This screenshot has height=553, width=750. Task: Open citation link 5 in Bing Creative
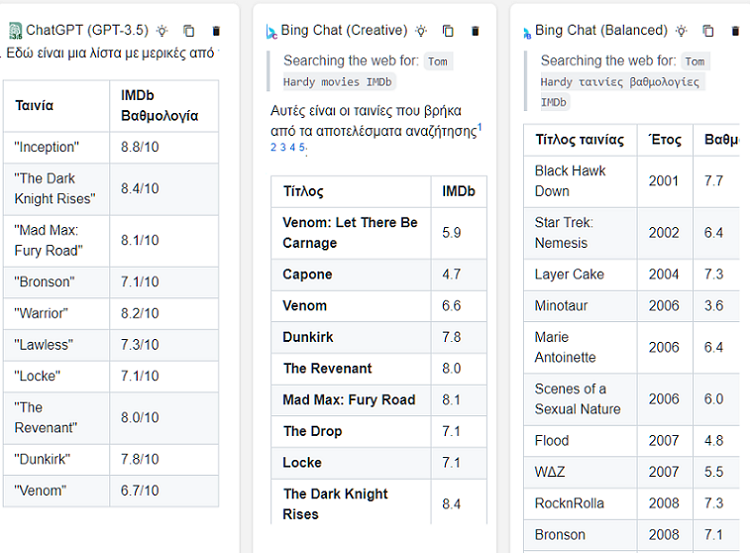[x=302, y=147]
